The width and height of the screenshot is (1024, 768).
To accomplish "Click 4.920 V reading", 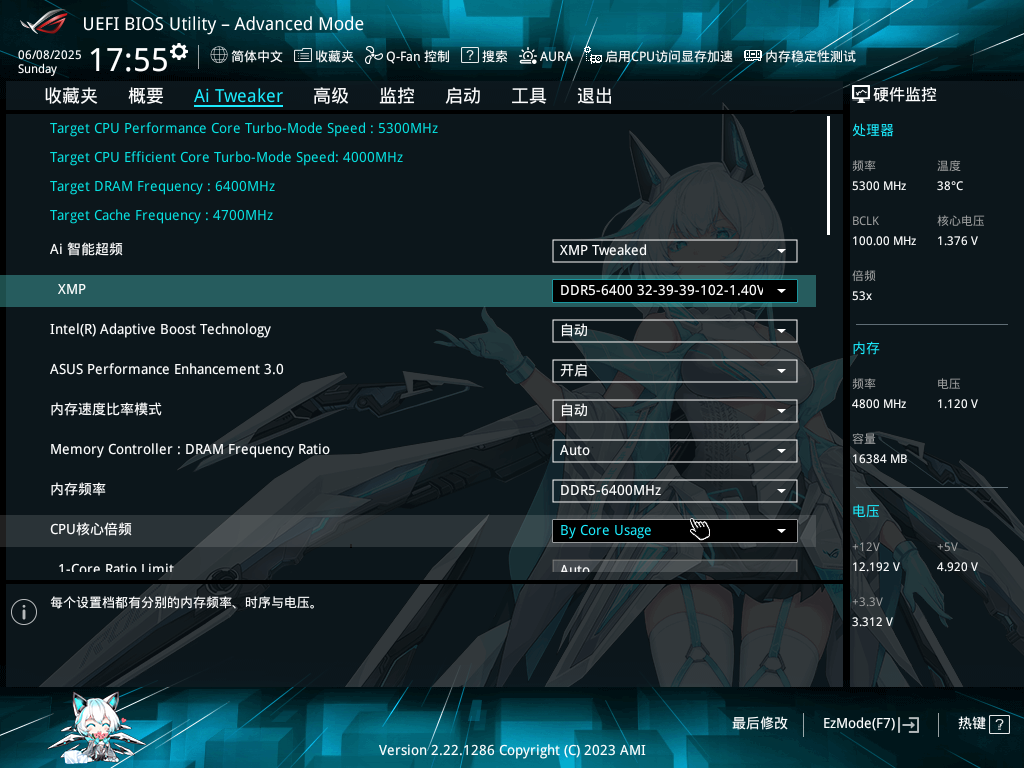I will (x=957, y=567).
